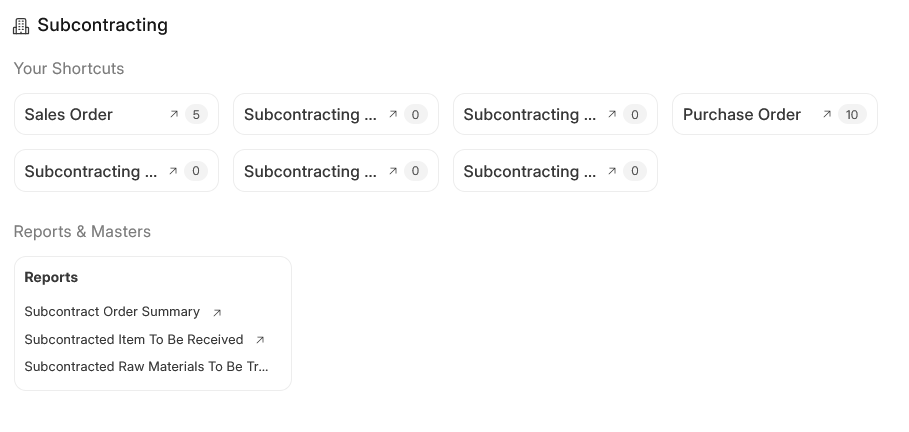The width and height of the screenshot is (909, 432).
Task: Open the Sales Order shortcut
Action: (69, 115)
